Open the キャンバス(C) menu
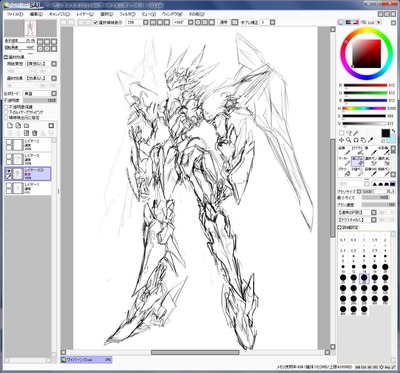 point(59,14)
